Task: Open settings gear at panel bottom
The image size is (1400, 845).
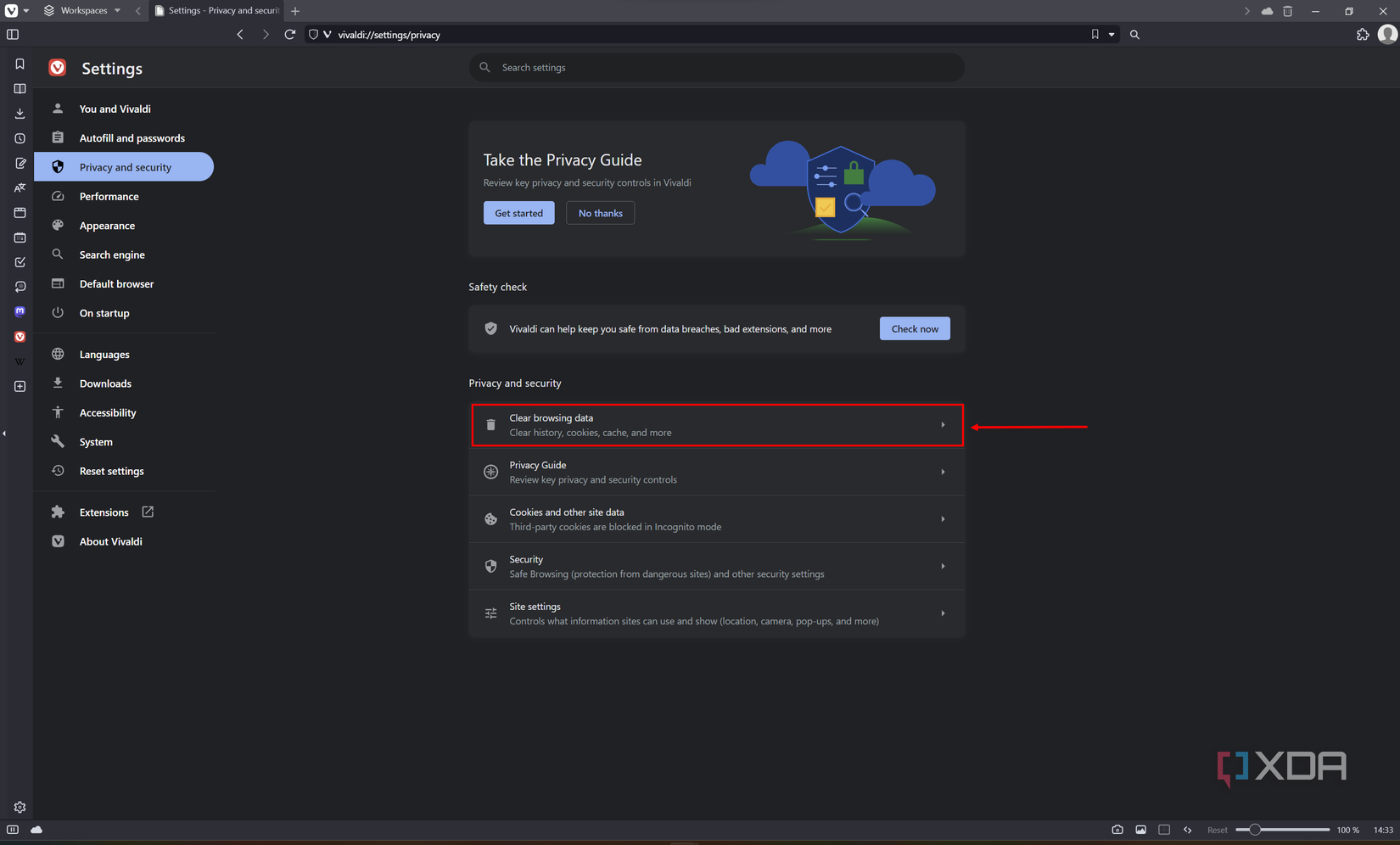Action: pos(20,808)
